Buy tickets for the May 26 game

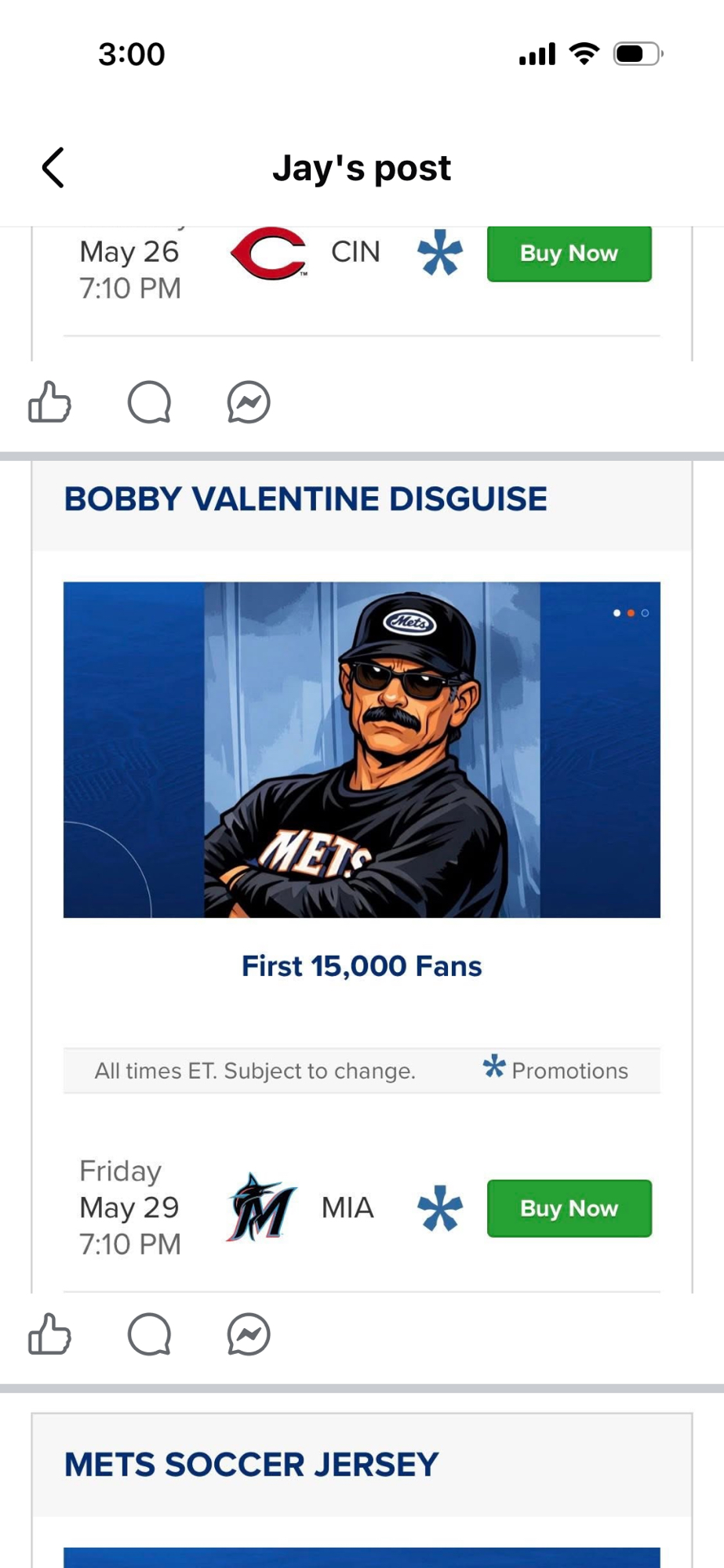point(569,253)
